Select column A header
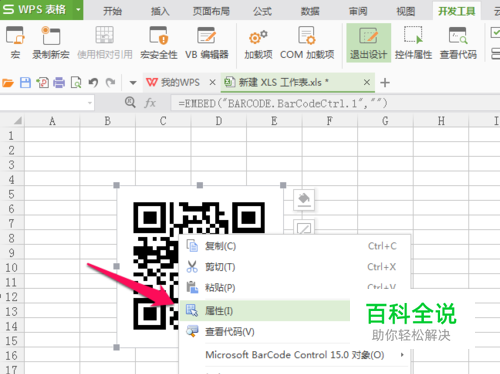 click(52, 121)
